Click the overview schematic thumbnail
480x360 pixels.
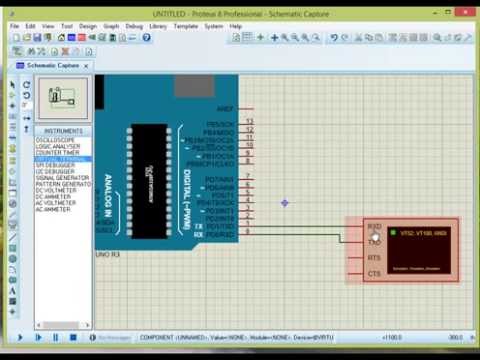[63, 98]
